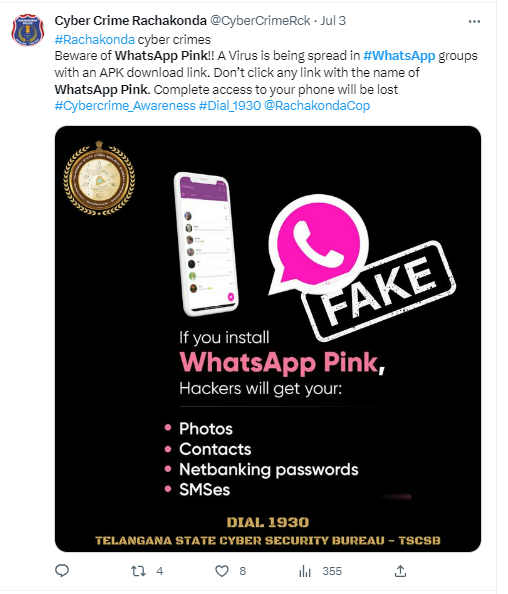Open the Cyber Crime Rachakonda display name
This screenshot has width=508, height=594.
pos(130,20)
